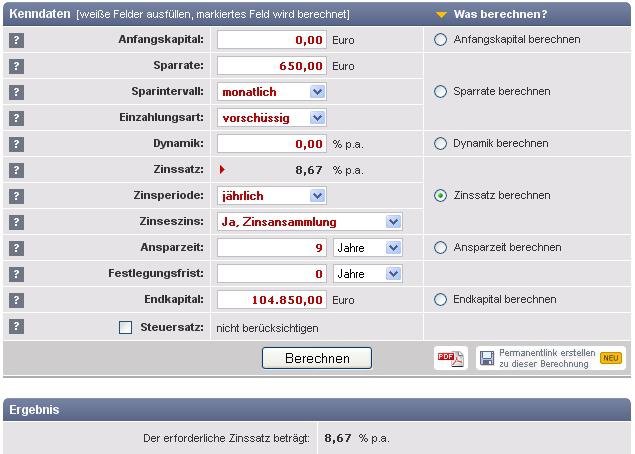Click the yellow NEU badge

[611, 358]
